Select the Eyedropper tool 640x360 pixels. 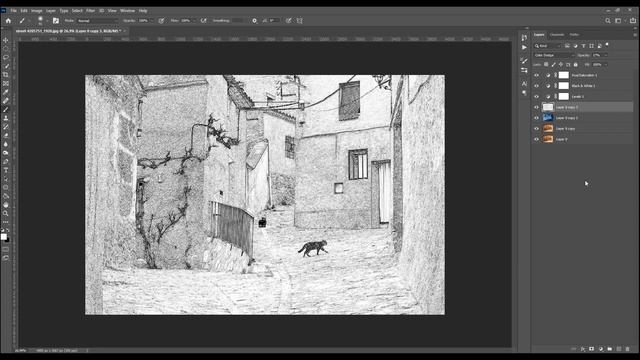click(6, 92)
